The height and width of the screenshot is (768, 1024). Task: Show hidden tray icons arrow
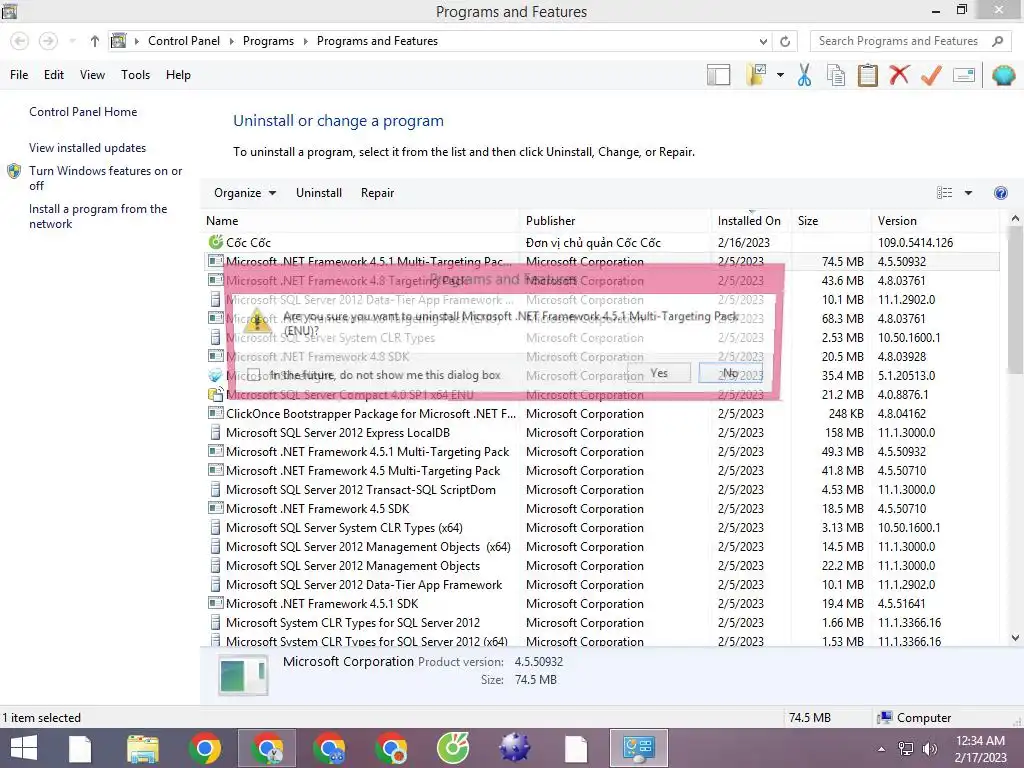881,749
